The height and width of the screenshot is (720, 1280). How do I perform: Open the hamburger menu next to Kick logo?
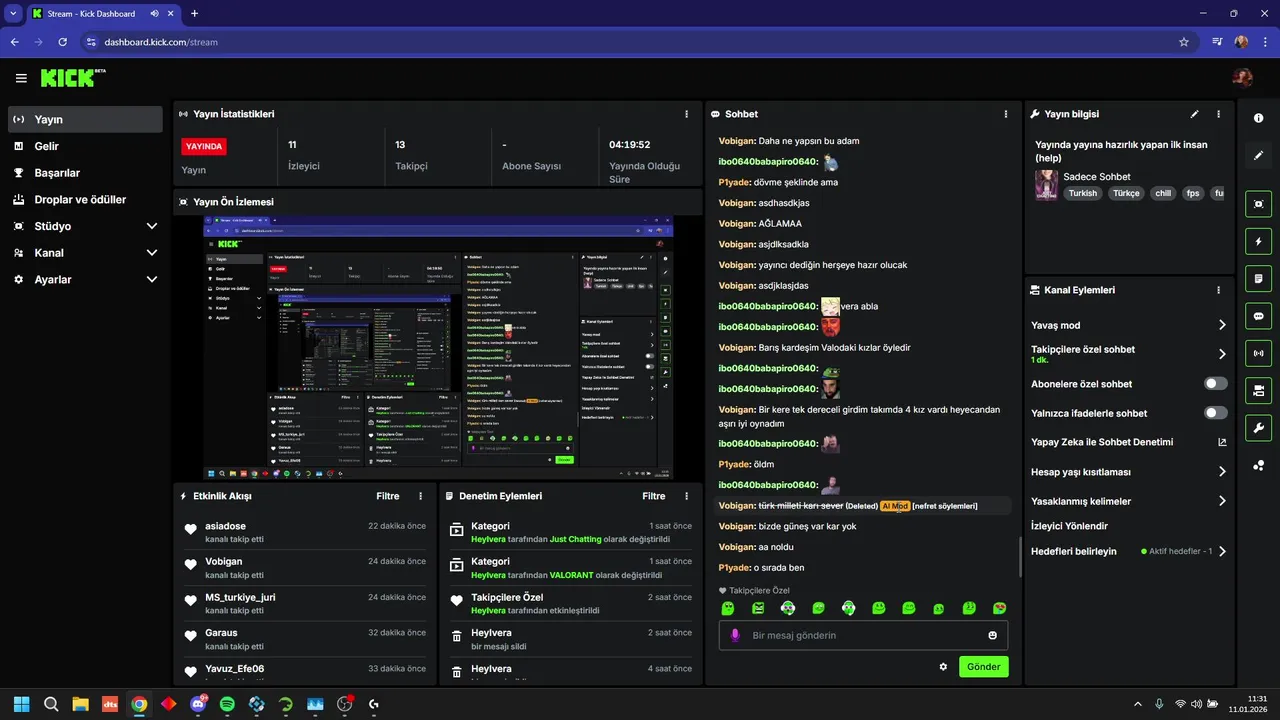pyautogui.click(x=21, y=78)
